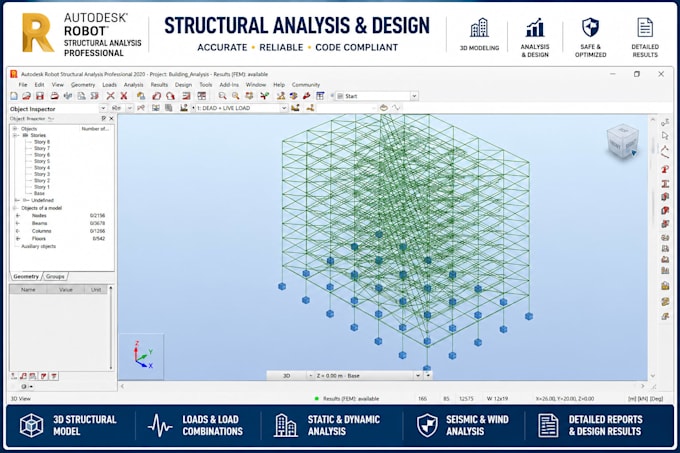Image resolution: width=680 pixels, height=453 pixels.
Task: Open the Results menu
Action: [159, 85]
